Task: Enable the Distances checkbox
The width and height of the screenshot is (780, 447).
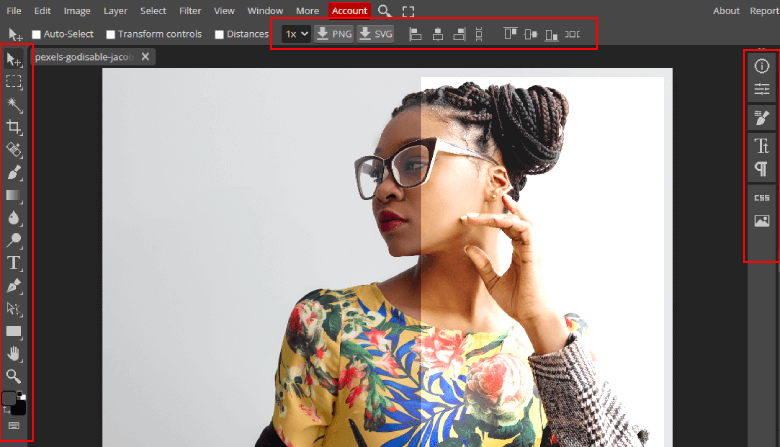Action: pyautogui.click(x=219, y=34)
